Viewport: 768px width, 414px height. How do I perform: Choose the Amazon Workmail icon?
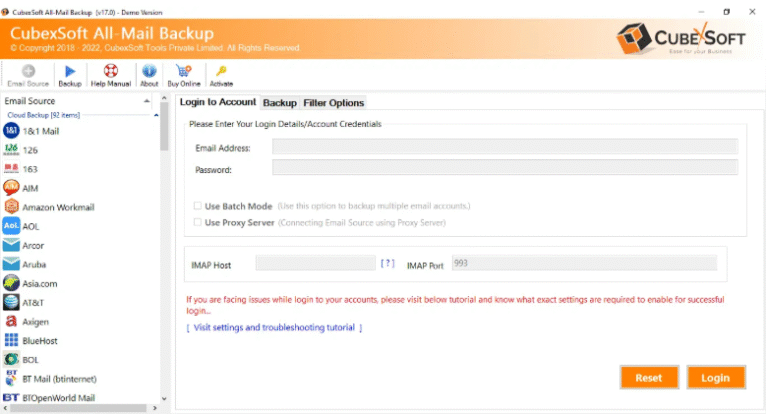11,207
